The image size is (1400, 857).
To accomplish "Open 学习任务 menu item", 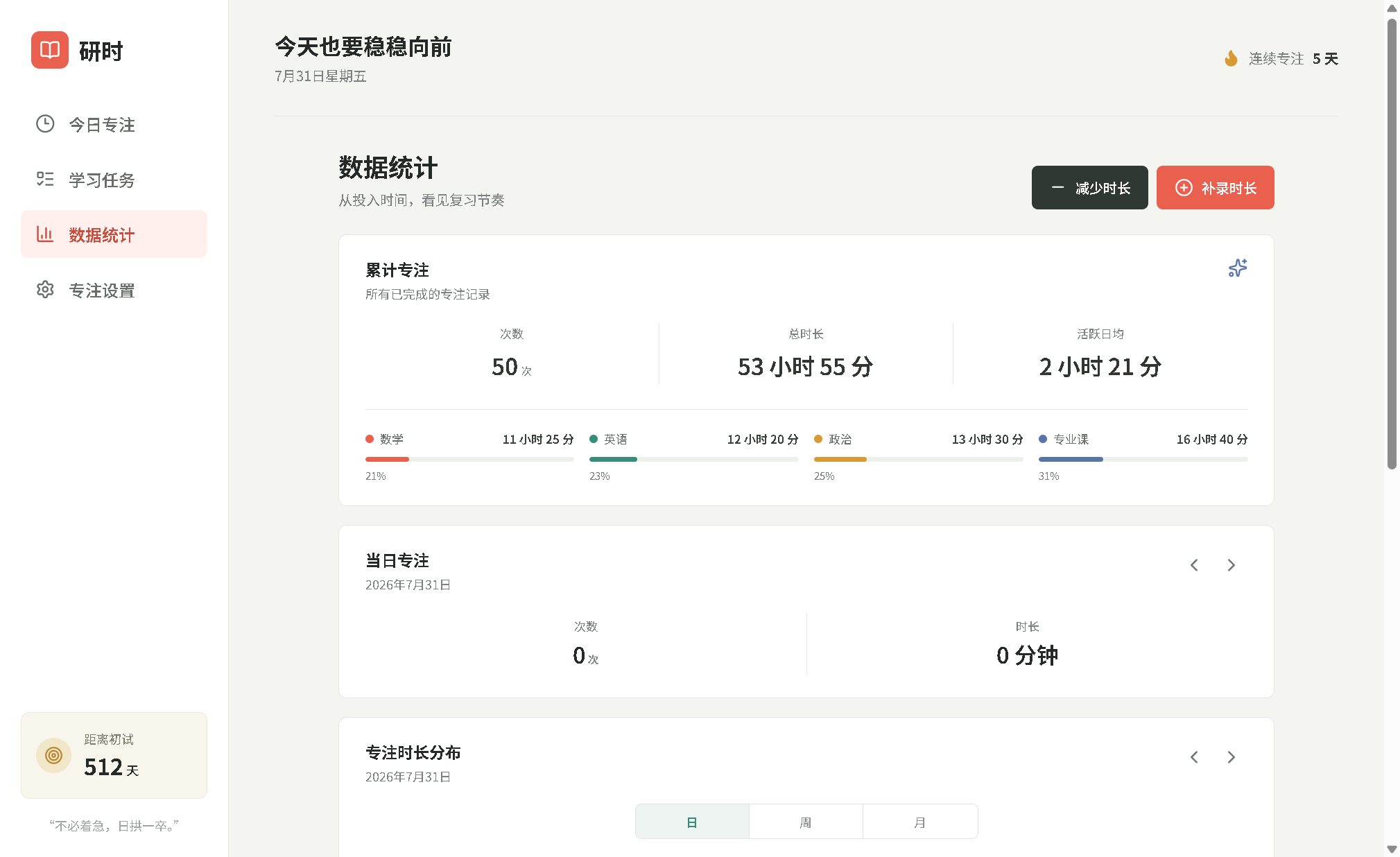I will 114,180.
